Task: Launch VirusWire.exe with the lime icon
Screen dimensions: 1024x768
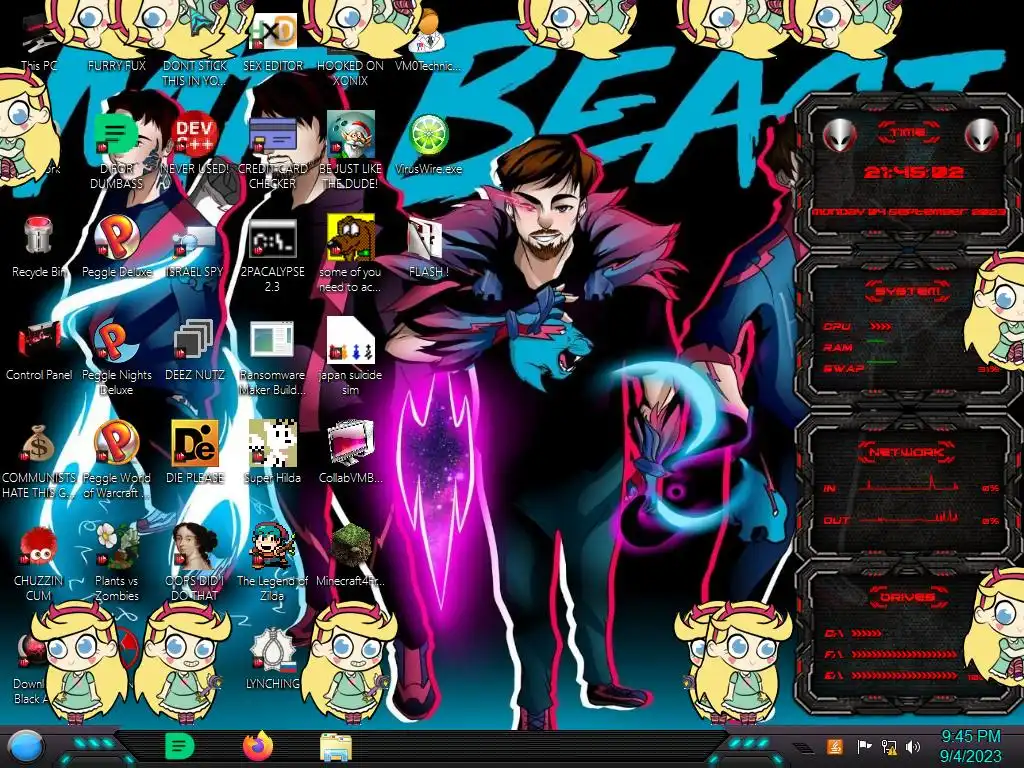Action: tap(428, 144)
